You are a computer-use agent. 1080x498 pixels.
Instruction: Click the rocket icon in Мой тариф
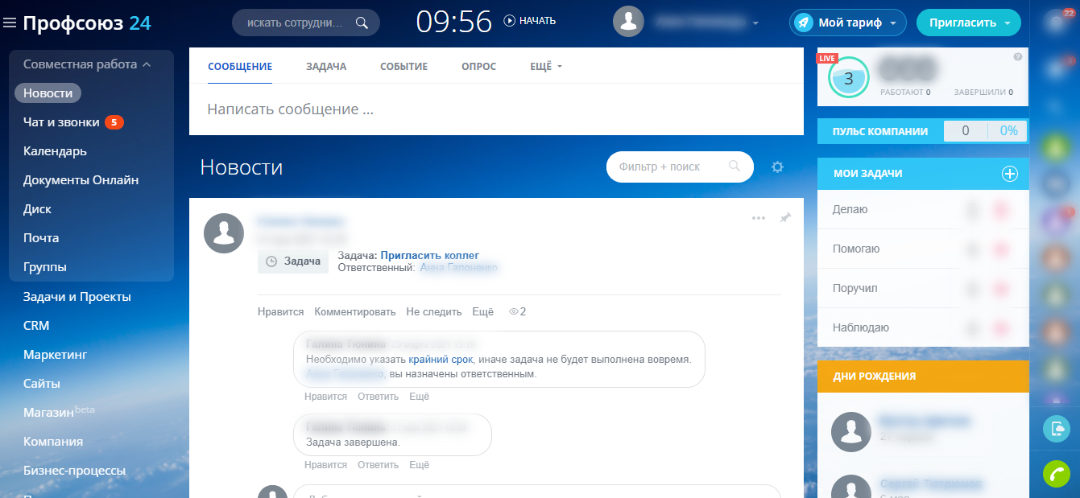[802, 23]
